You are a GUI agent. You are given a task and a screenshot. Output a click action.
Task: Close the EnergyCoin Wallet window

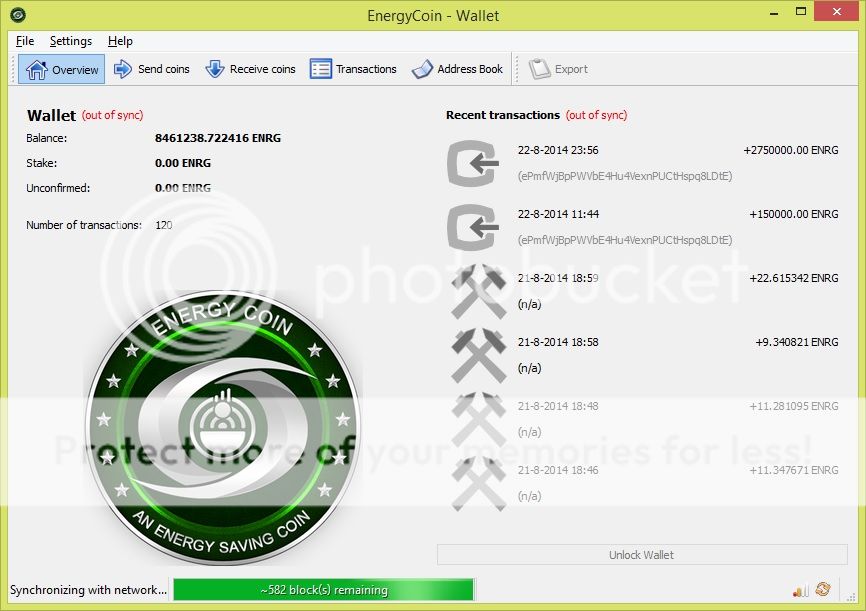point(836,12)
